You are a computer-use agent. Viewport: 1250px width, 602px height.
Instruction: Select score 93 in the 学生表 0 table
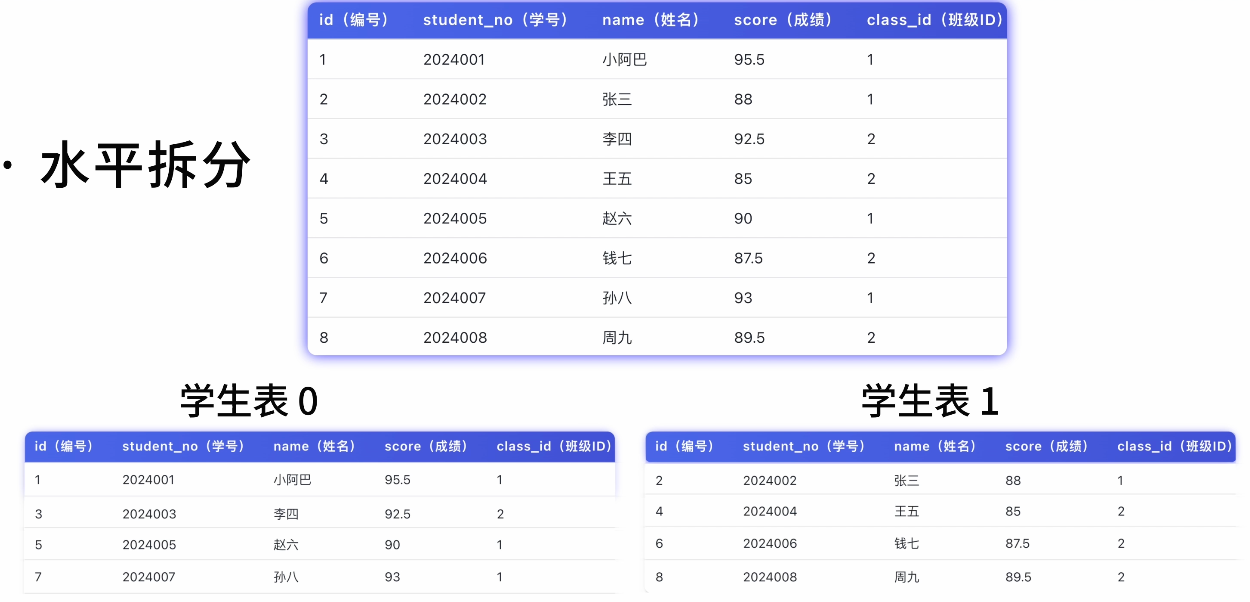pos(392,577)
